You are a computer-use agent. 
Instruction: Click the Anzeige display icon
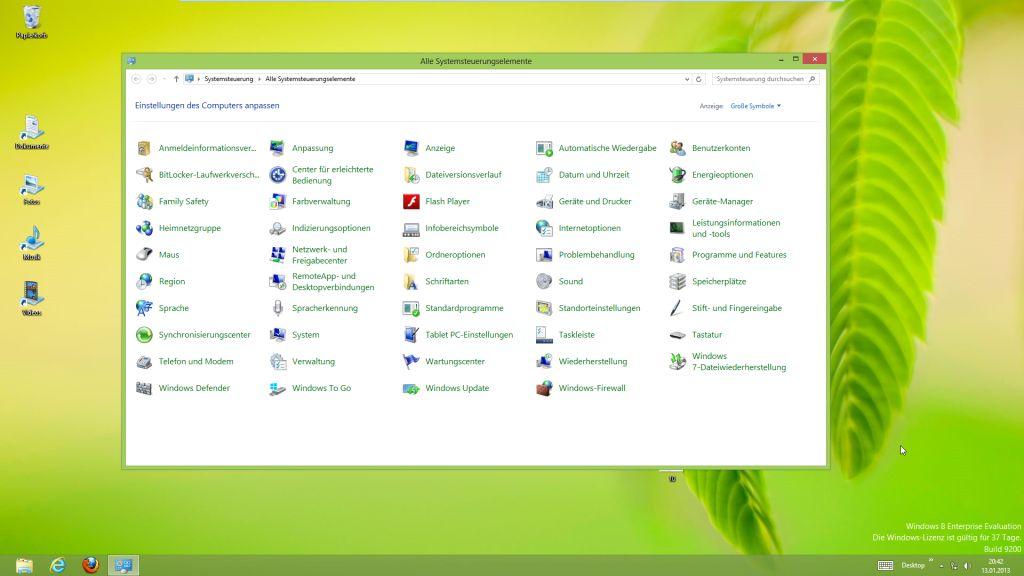pyautogui.click(x=411, y=148)
